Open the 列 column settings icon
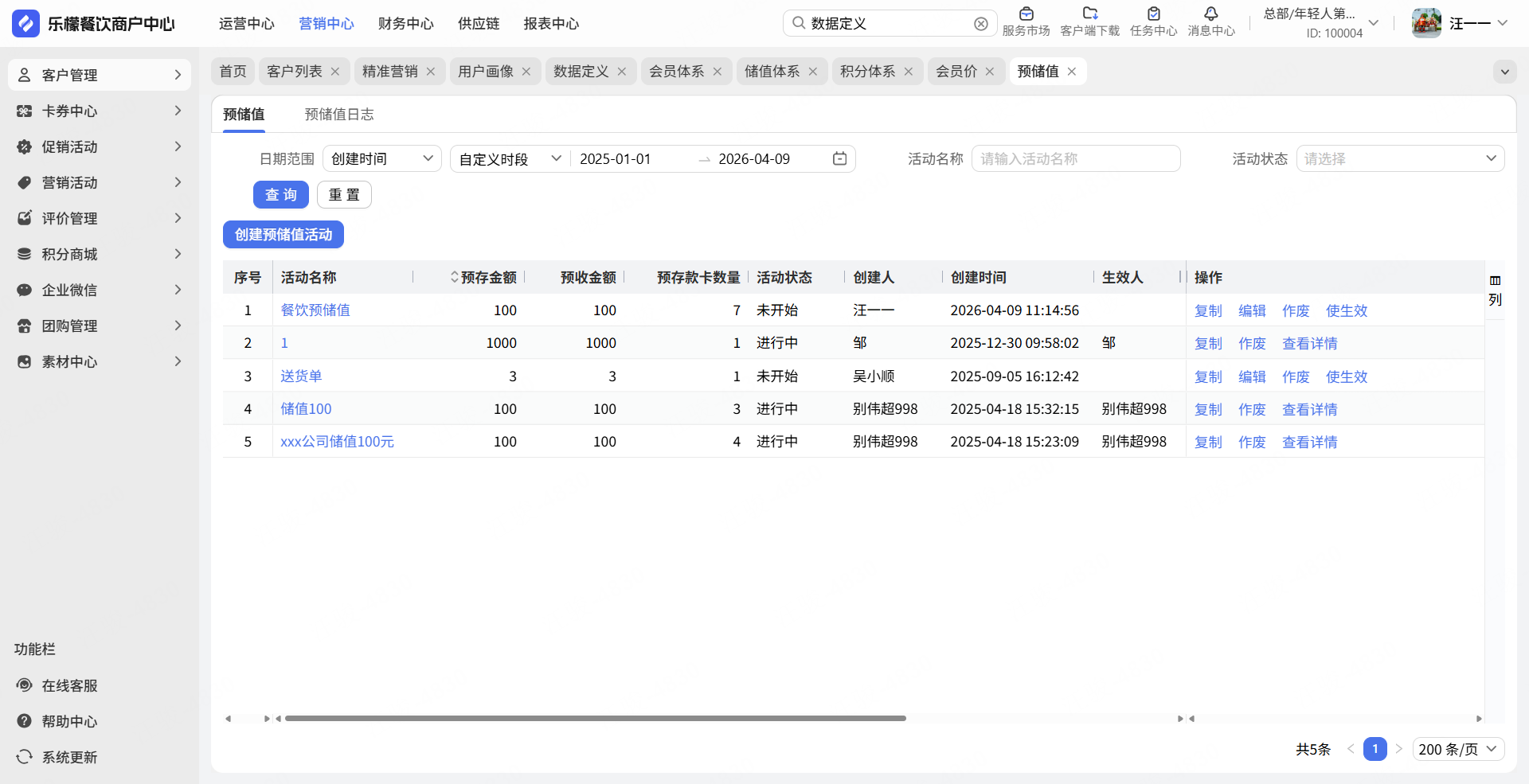 pos(1495,281)
